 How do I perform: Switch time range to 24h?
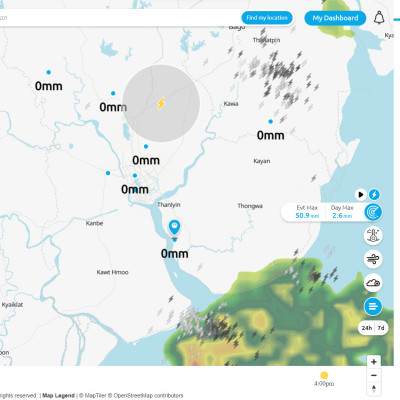click(x=367, y=328)
